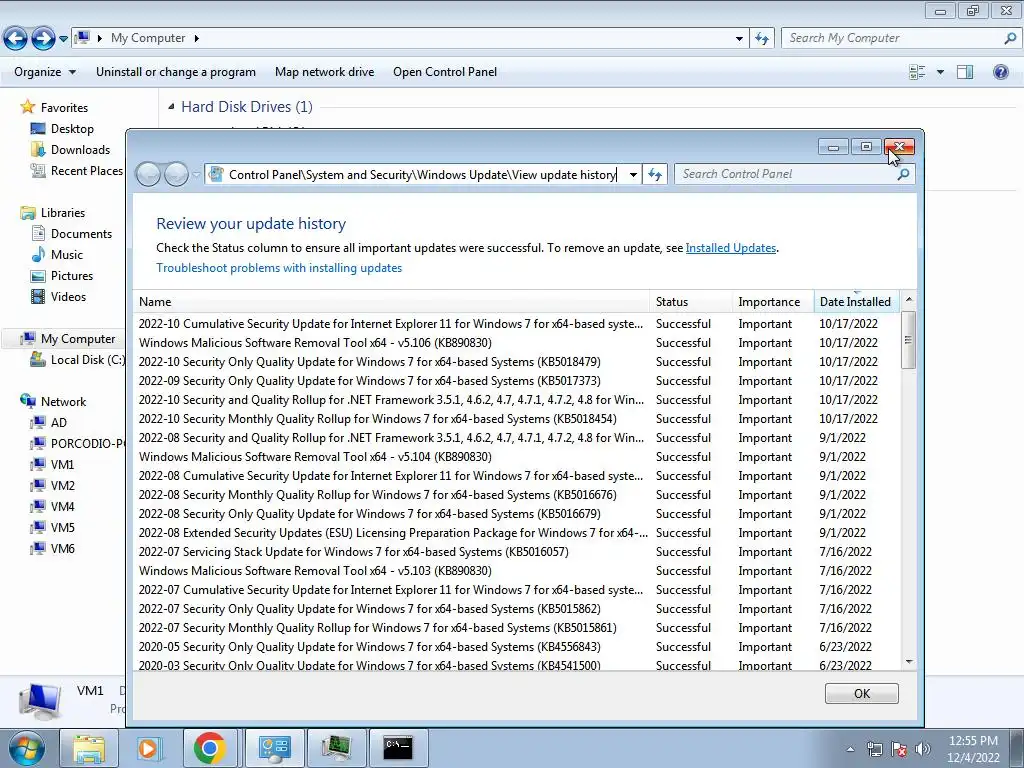Open Recent Places in Favorites
The width and height of the screenshot is (1024, 768).
tap(86, 170)
